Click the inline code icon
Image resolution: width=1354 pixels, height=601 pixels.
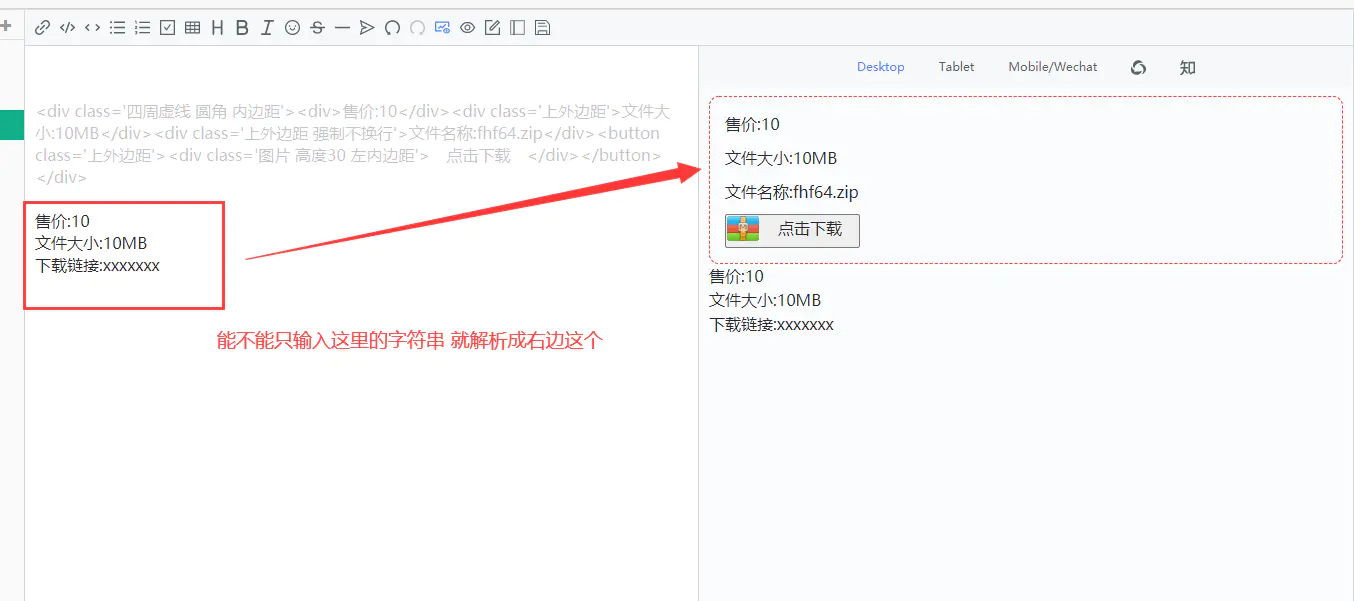pos(92,28)
